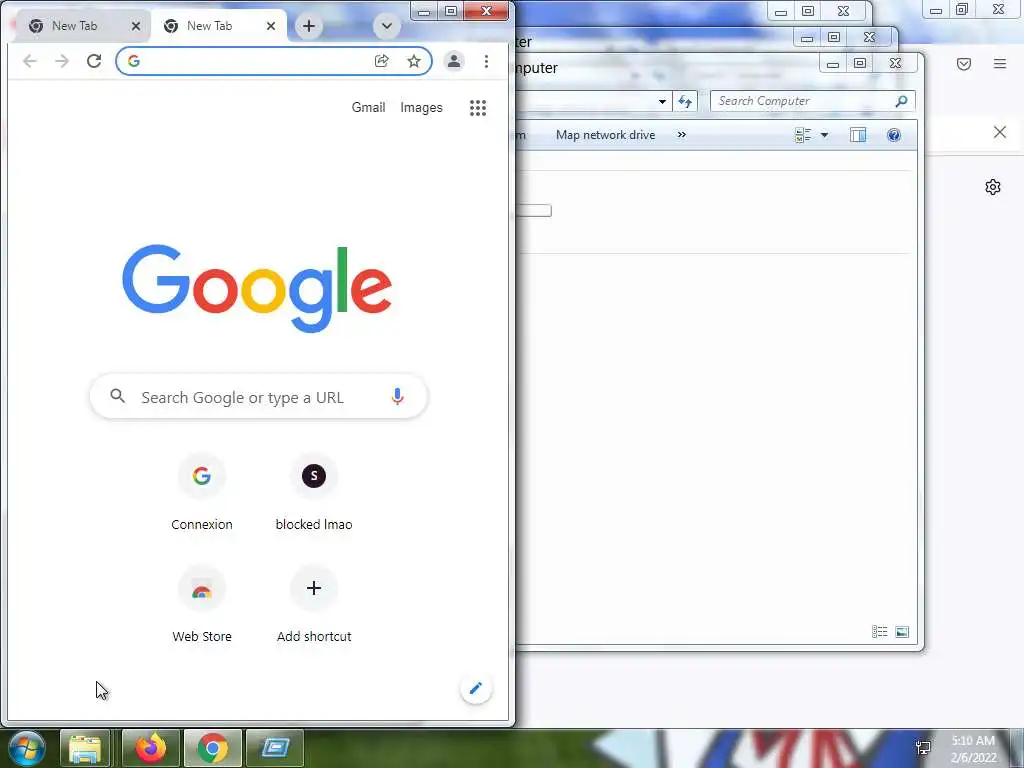Image resolution: width=1024 pixels, height=768 pixels.
Task: Select the second New Tab
Action: (x=209, y=26)
